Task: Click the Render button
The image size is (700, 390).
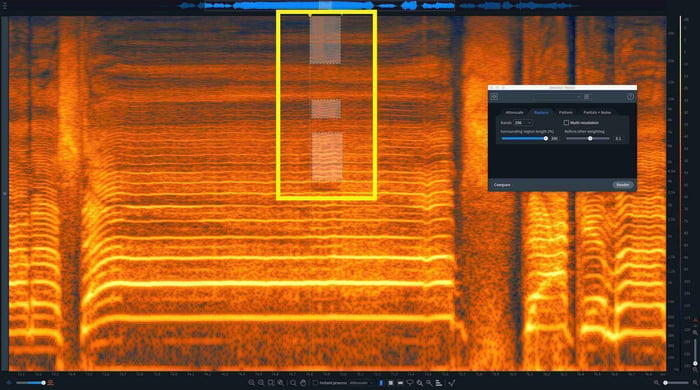Action: click(x=623, y=185)
